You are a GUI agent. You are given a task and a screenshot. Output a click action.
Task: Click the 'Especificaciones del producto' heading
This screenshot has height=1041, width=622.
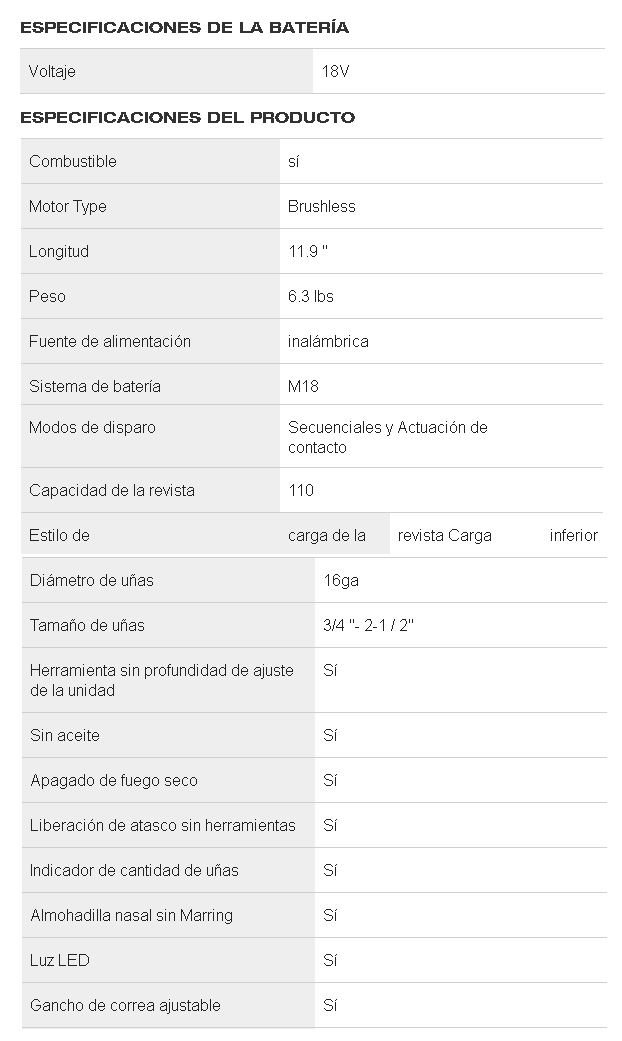tap(187, 117)
